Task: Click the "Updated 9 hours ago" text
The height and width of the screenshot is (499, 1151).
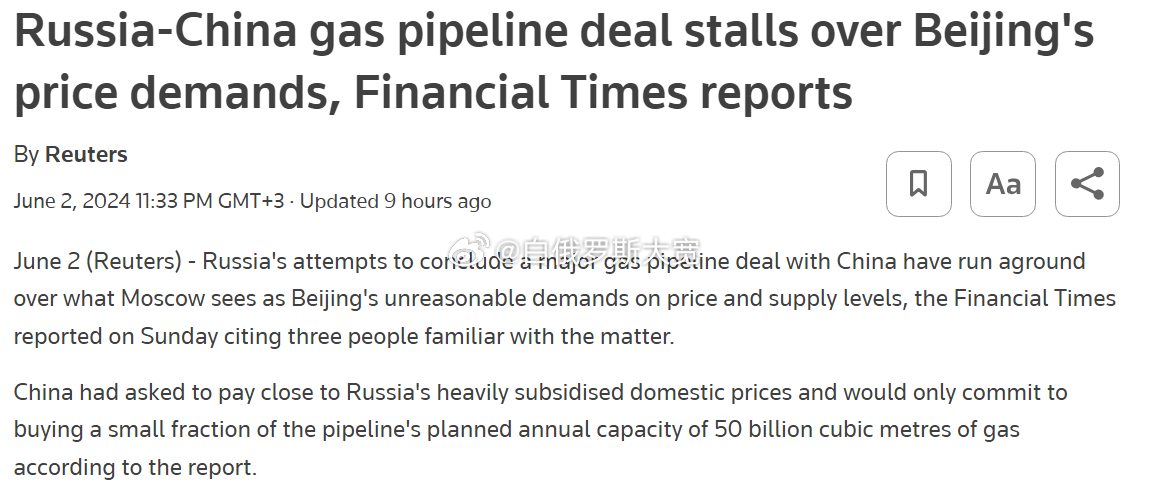Action: [396, 201]
